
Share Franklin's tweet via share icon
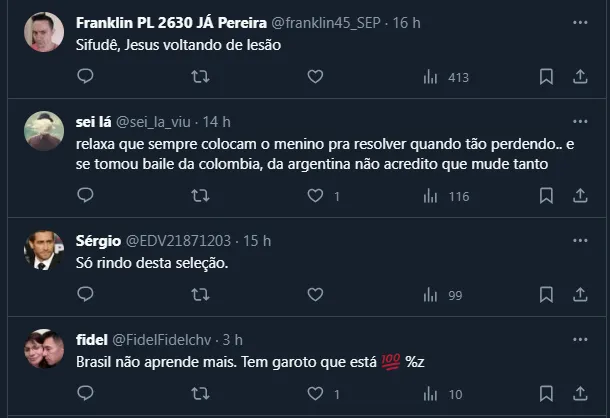[x=580, y=77]
